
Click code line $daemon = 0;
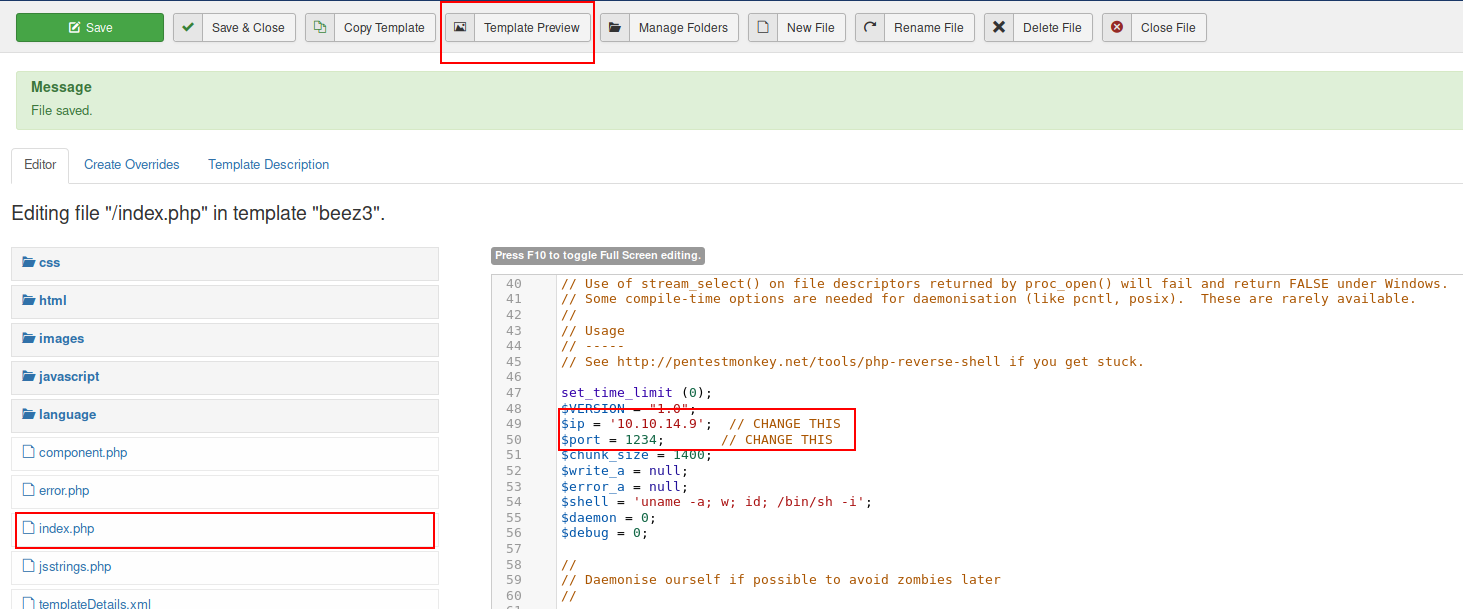click(608, 517)
